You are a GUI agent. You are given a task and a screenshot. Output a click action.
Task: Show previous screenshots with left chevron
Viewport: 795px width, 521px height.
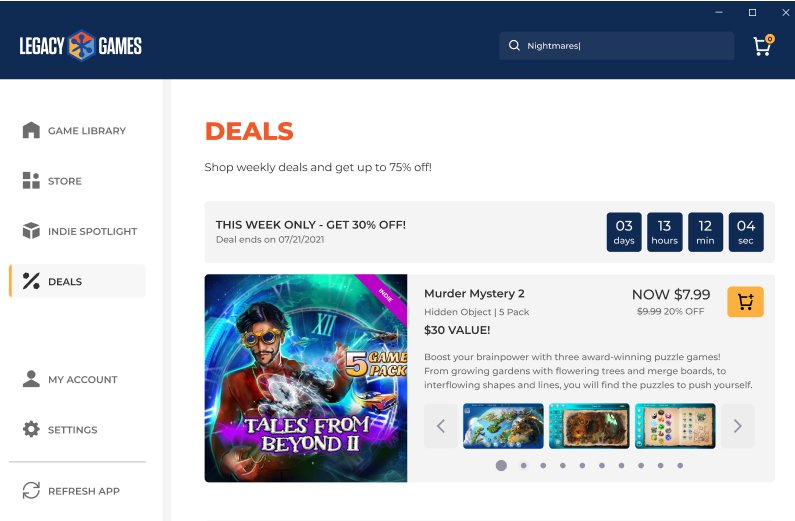point(441,426)
